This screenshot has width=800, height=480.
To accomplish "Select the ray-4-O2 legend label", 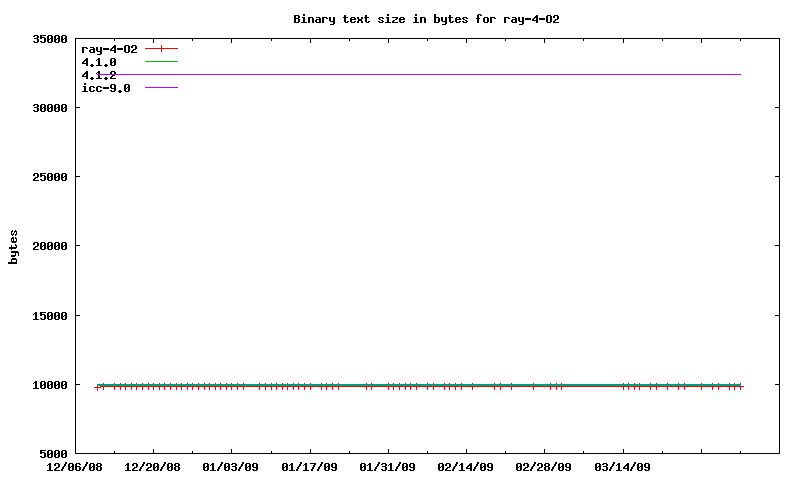I will pos(109,48).
